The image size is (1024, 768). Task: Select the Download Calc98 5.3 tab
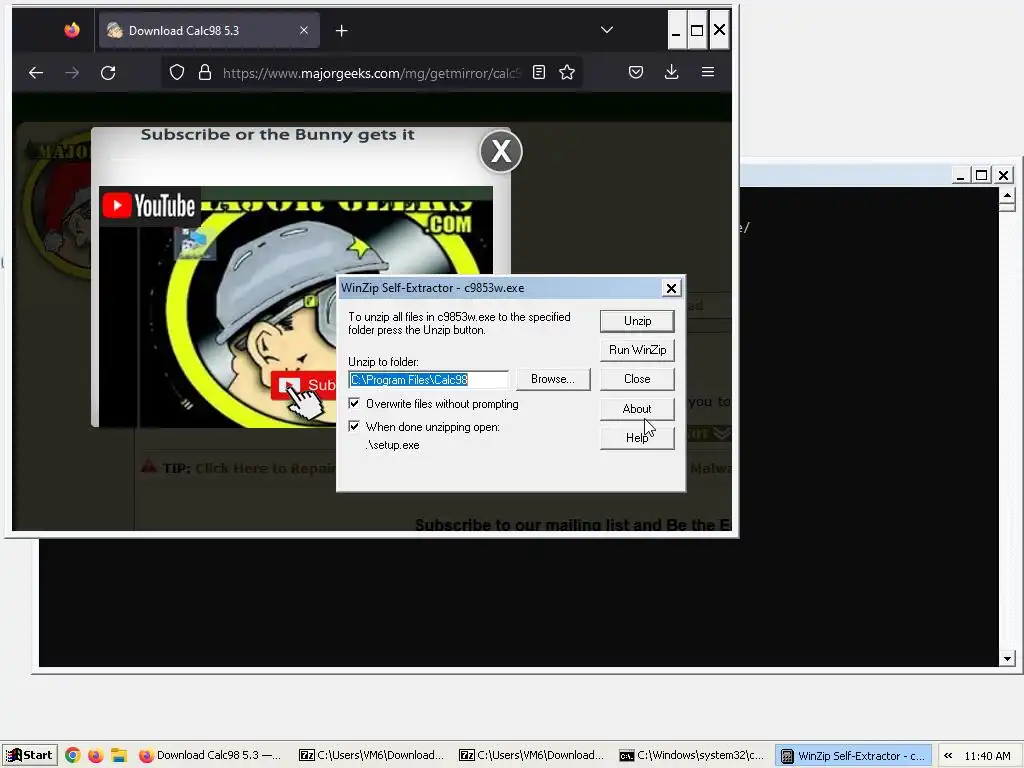[209, 31]
